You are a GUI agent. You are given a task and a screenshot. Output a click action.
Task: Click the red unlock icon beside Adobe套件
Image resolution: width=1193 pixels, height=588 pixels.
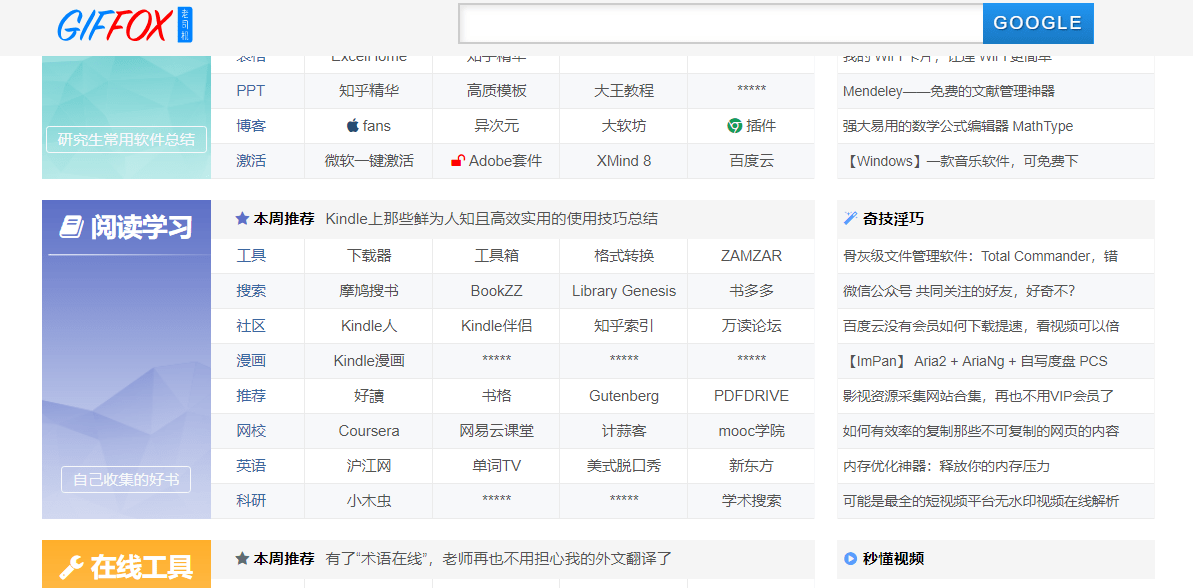(458, 161)
